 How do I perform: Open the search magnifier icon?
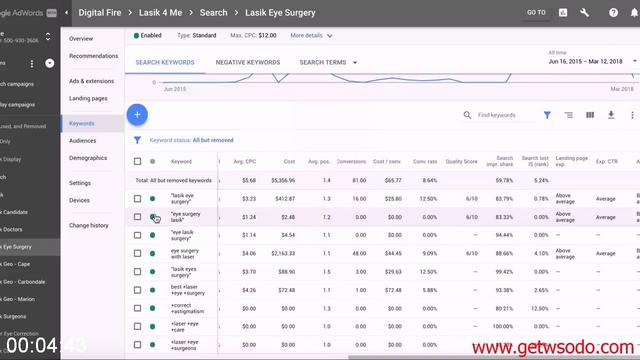tap(467, 115)
